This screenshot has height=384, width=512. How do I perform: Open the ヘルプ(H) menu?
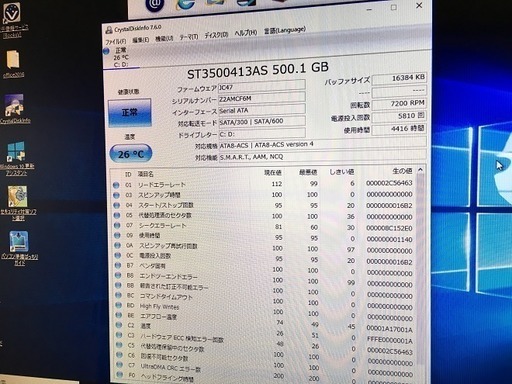[x=246, y=33]
